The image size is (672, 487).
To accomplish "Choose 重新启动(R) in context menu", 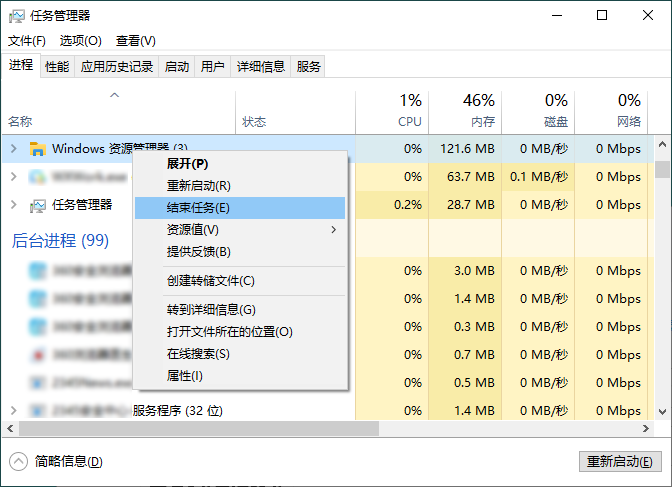I will (240, 186).
